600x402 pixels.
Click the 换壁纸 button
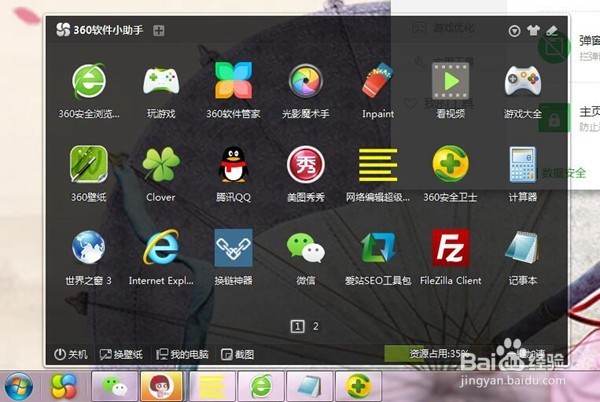pos(121,355)
